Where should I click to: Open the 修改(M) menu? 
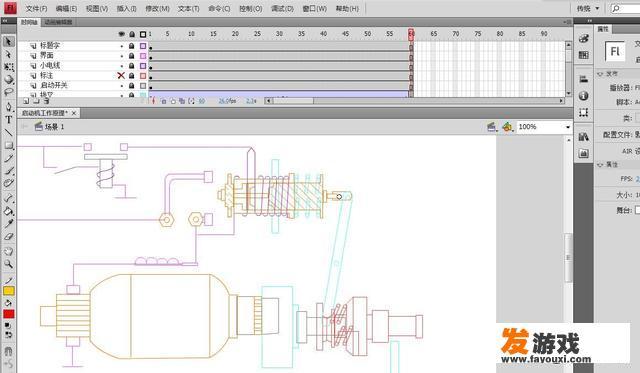[157, 8]
